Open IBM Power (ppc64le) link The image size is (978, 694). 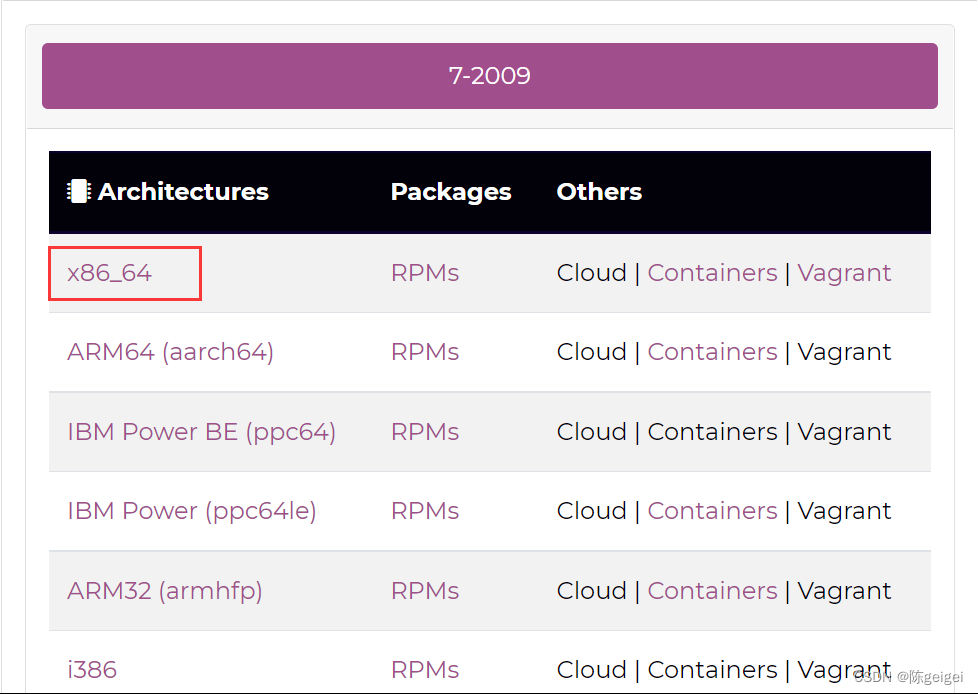point(192,511)
